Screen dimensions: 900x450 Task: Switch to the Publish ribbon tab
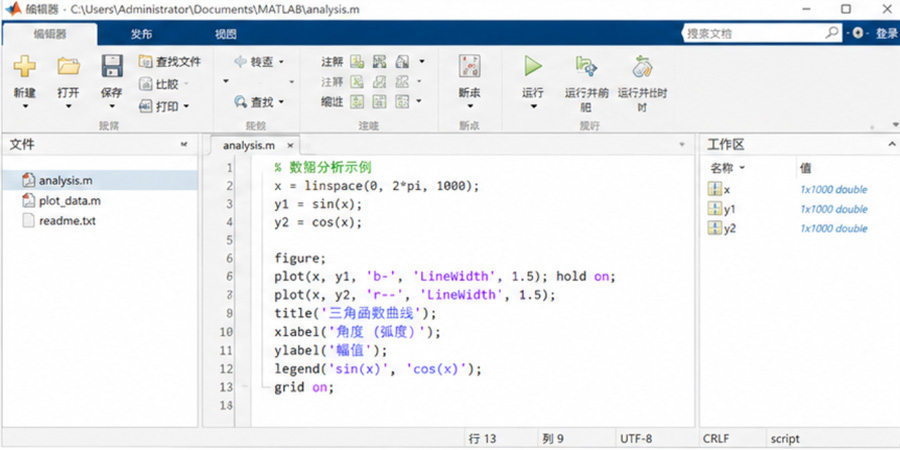141,34
